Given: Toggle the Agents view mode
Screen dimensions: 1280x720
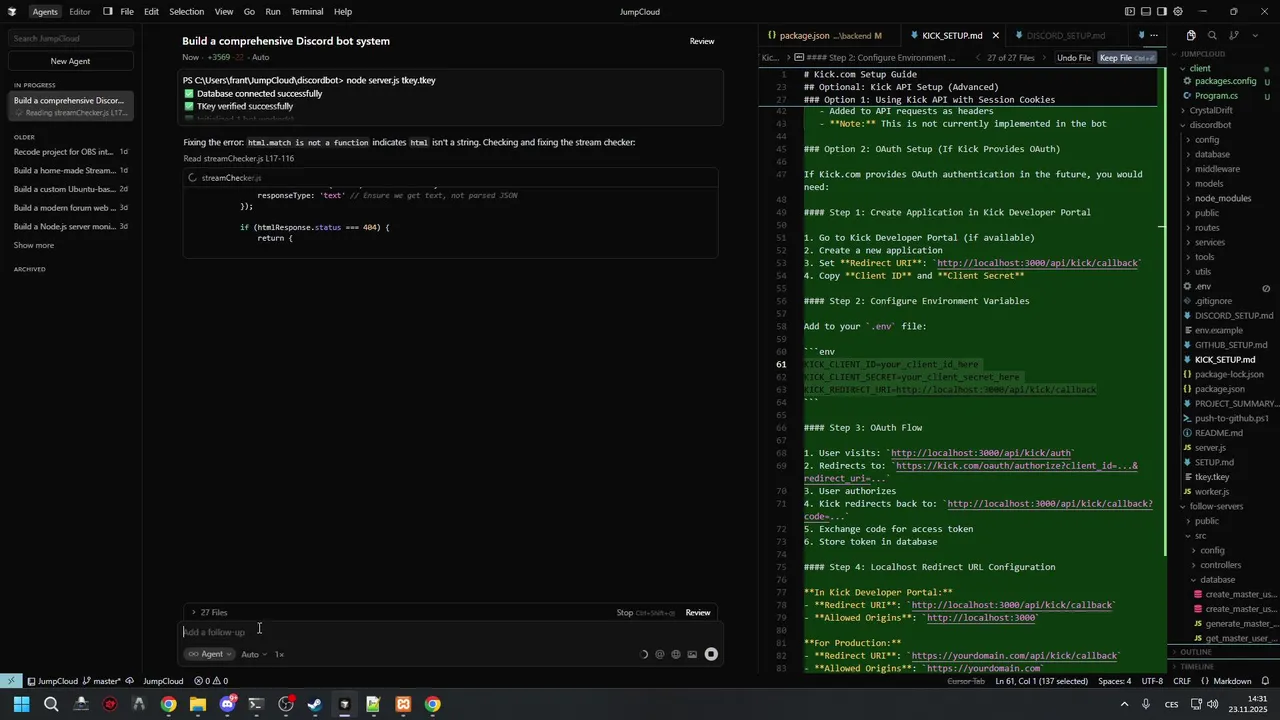Looking at the screenshot, I should tap(45, 12).
